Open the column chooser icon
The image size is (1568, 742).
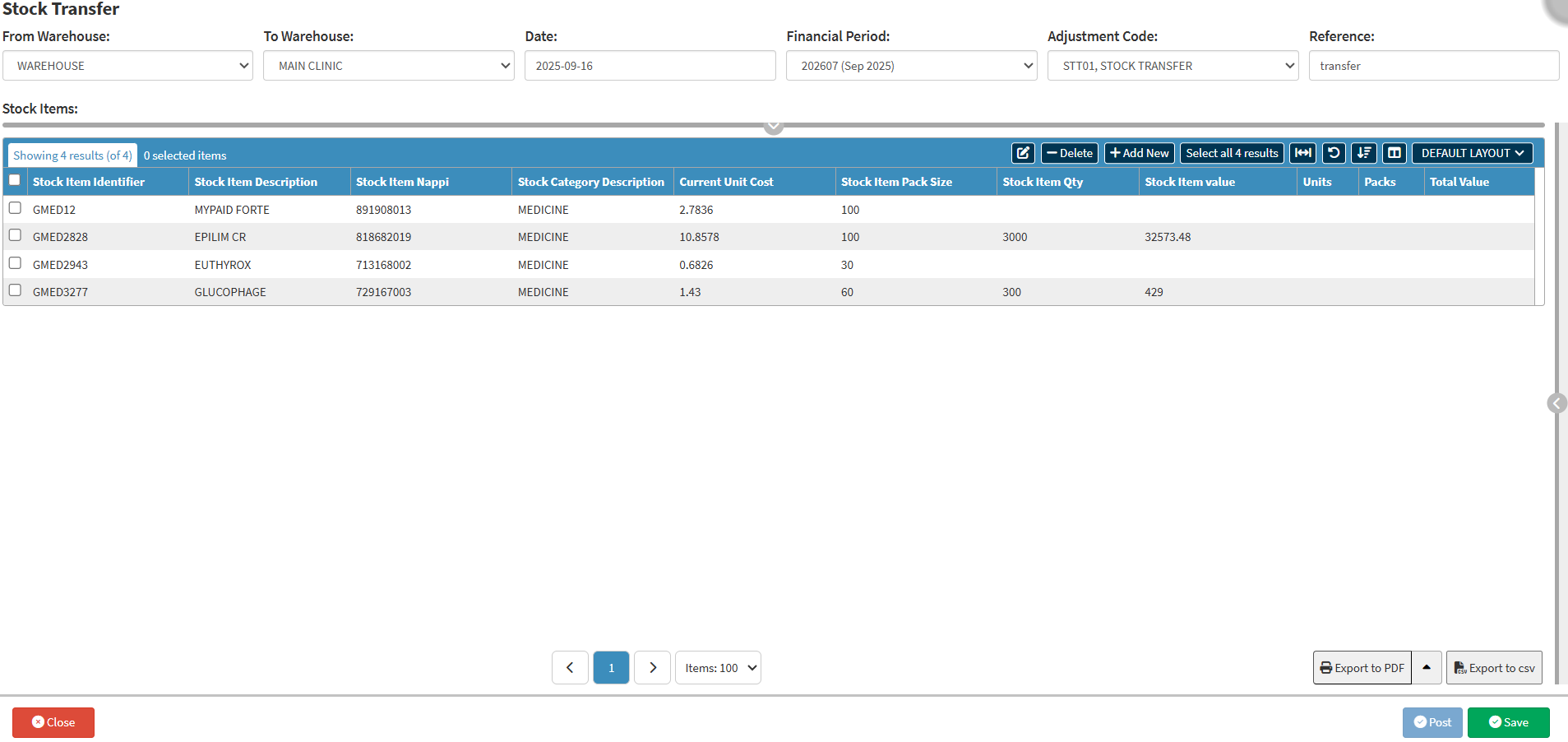point(1395,153)
